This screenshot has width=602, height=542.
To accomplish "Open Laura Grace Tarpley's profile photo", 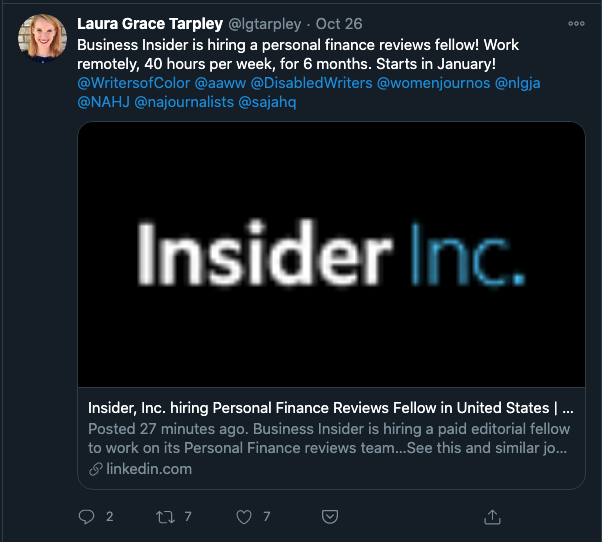I will [43, 38].
